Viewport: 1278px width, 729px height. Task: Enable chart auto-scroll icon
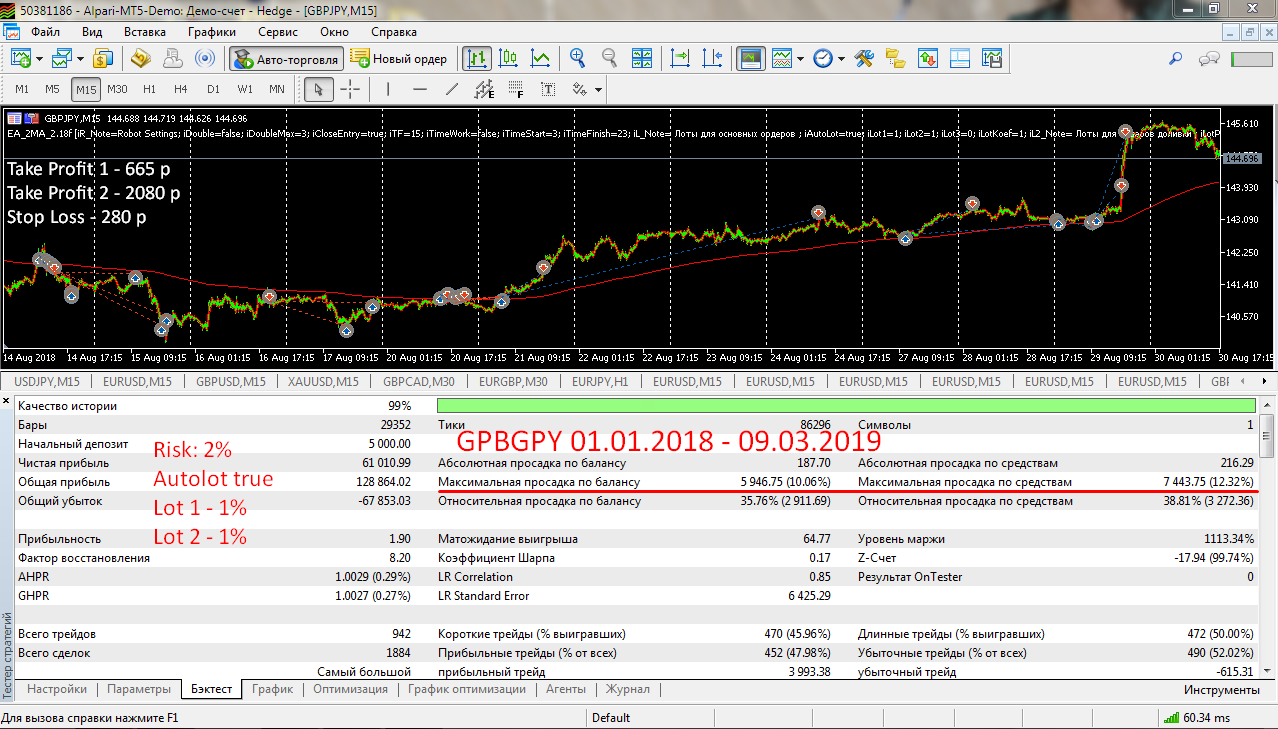coord(681,58)
